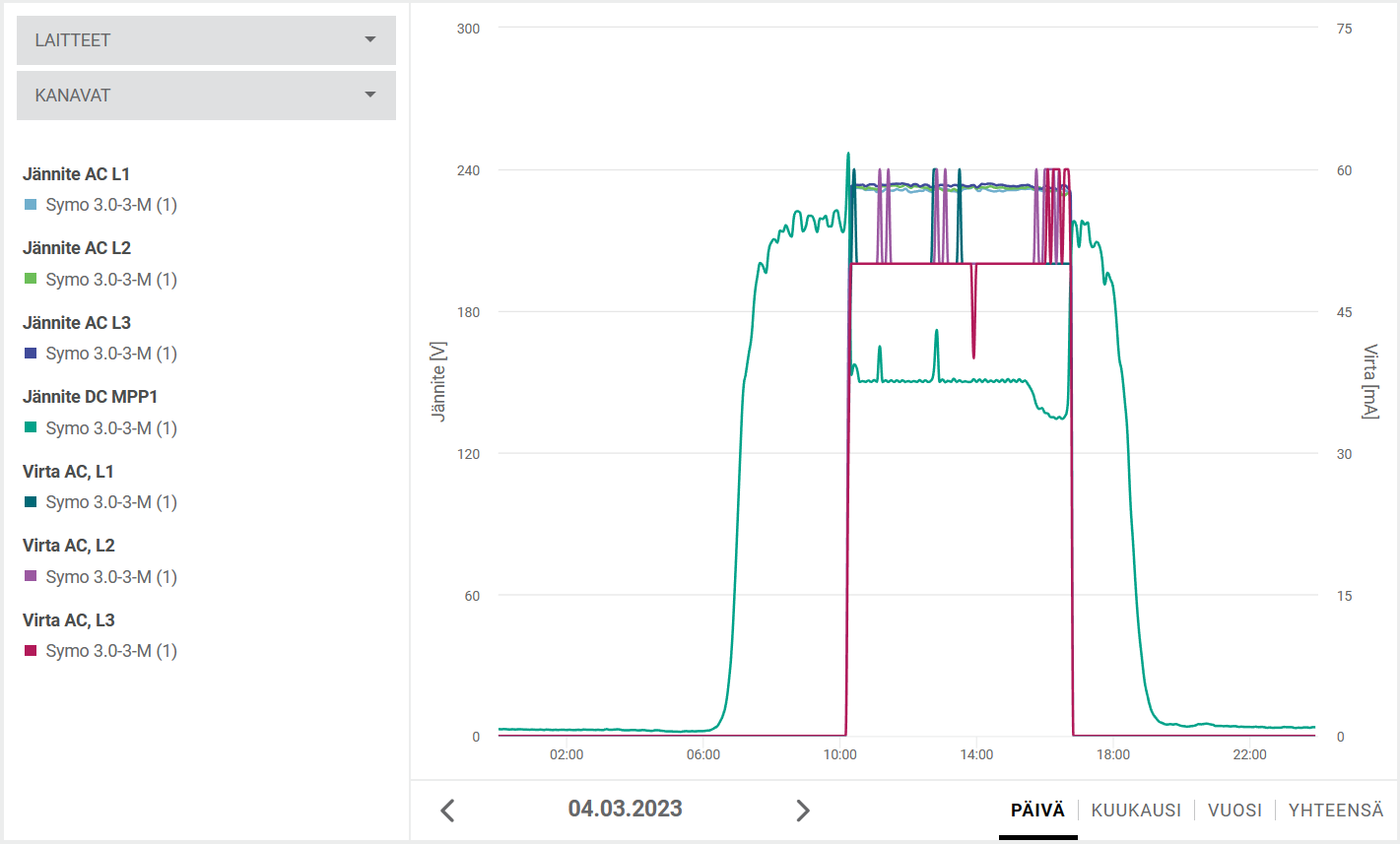Screen dimensions: 1400x844
Task: Expand the LAITTEET dropdown
Action: (206, 40)
